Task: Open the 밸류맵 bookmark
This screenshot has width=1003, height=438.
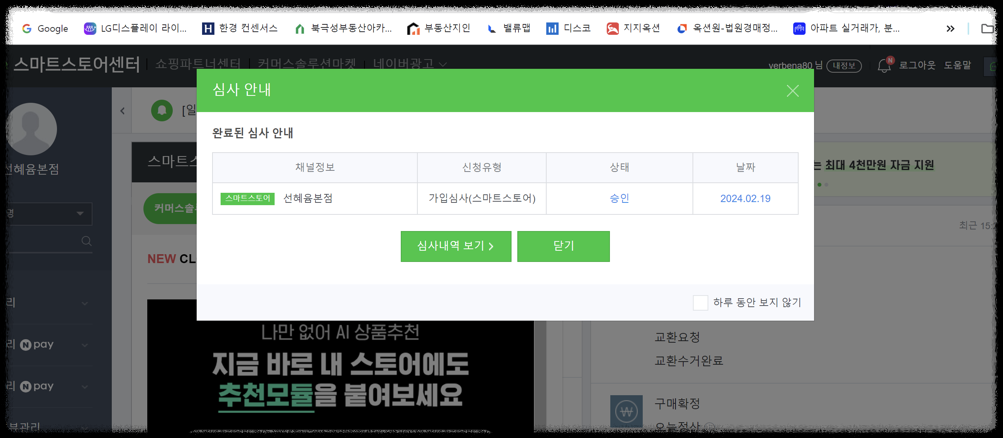Action: (509, 28)
